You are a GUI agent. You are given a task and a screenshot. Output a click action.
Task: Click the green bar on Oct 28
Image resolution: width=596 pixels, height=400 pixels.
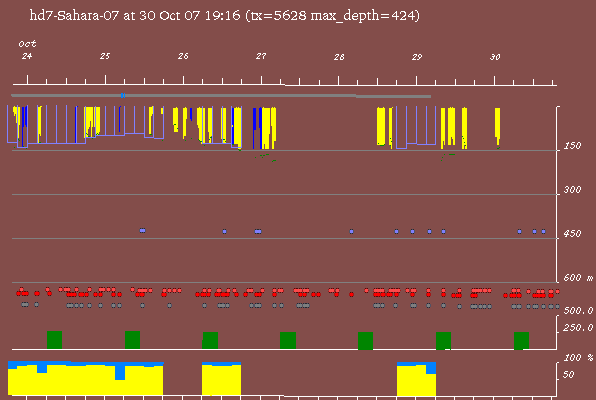[365, 340]
